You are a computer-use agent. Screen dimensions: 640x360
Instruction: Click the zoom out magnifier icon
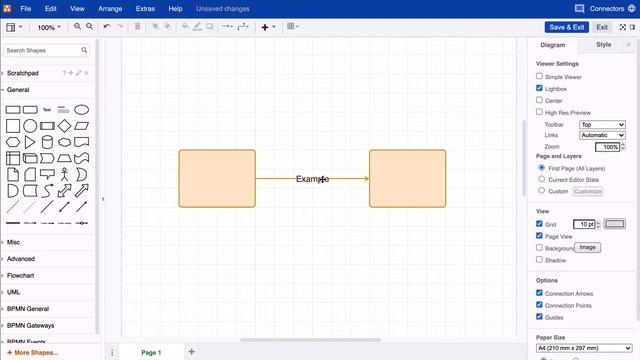point(89,27)
